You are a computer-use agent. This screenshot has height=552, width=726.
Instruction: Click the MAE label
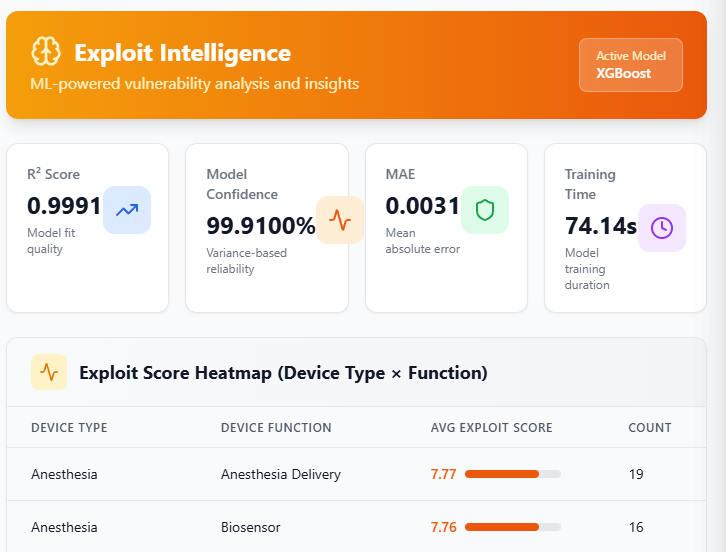coord(400,174)
